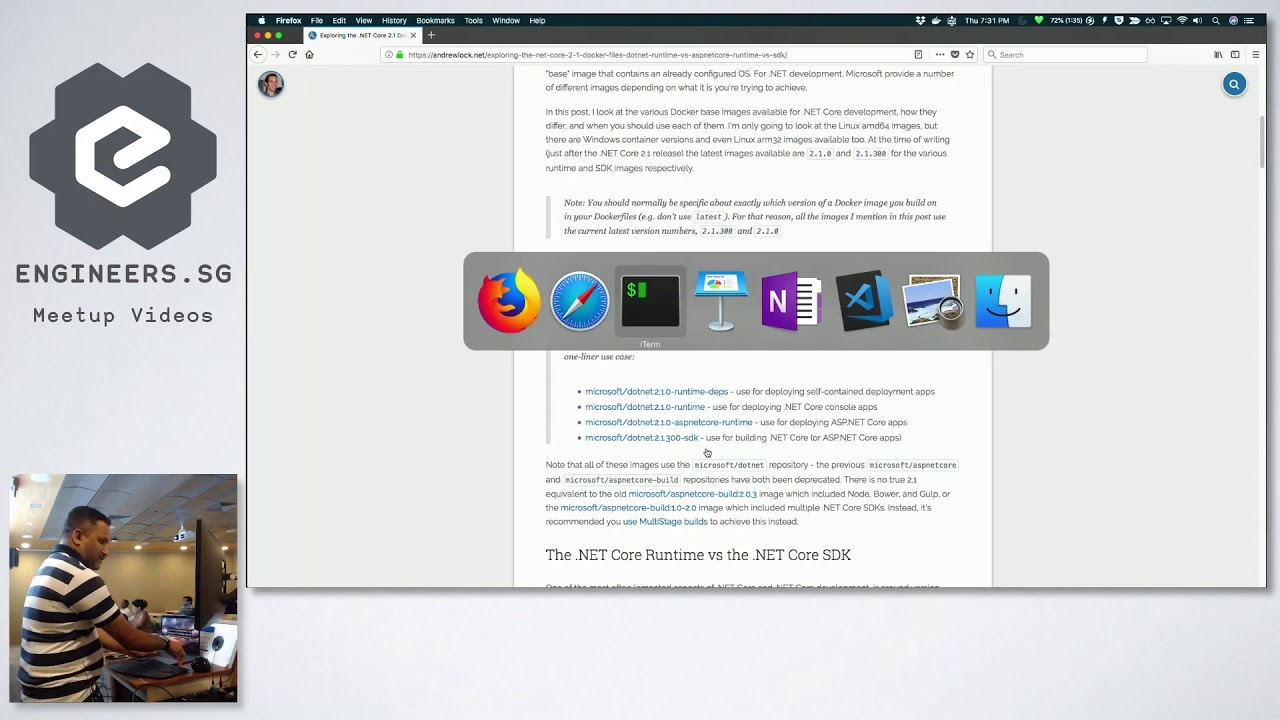This screenshot has height=720, width=1280.
Task: Select Finder in the app switcher
Action: click(x=1003, y=301)
